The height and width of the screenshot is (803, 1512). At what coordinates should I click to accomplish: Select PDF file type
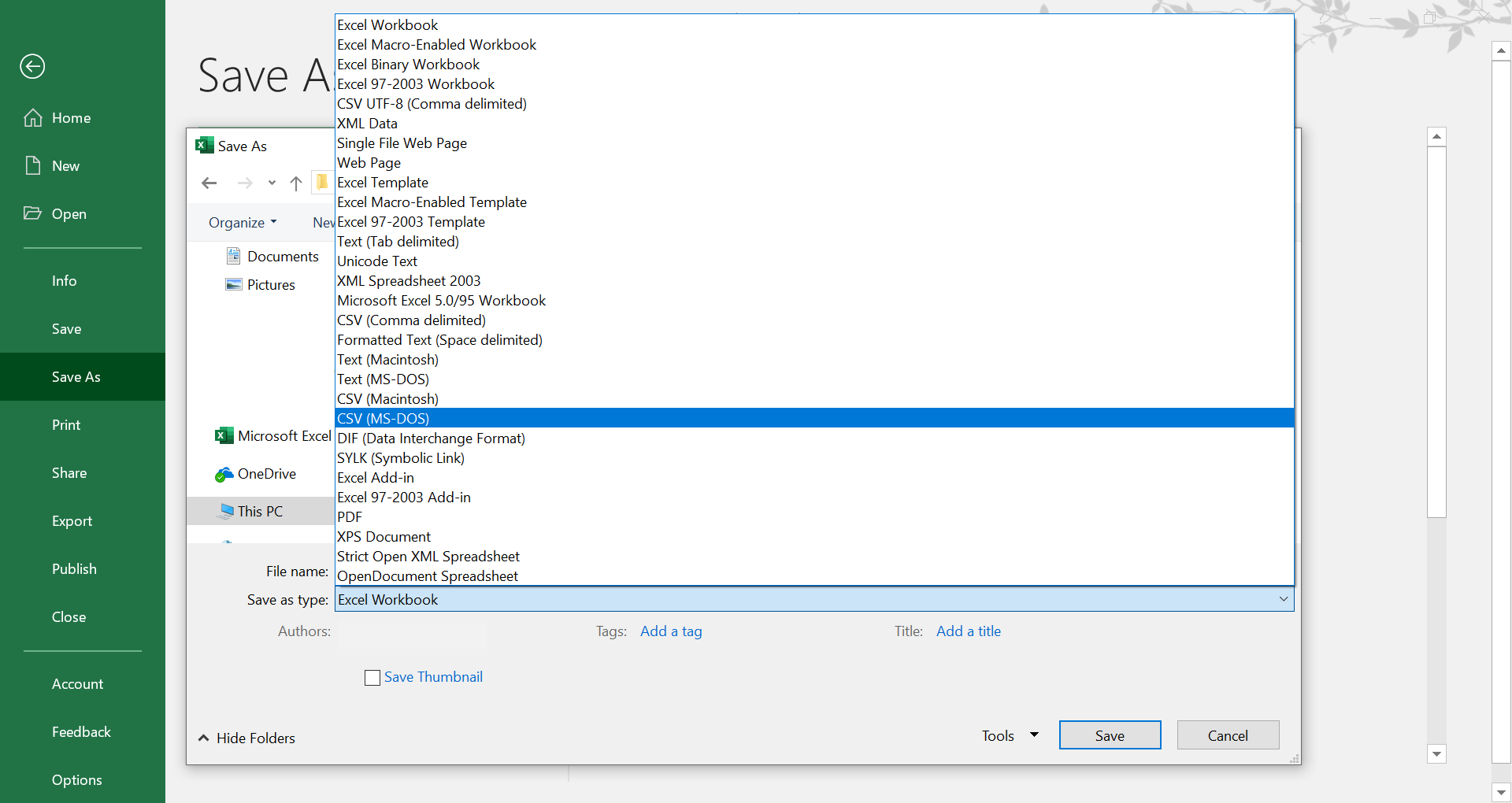click(814, 516)
